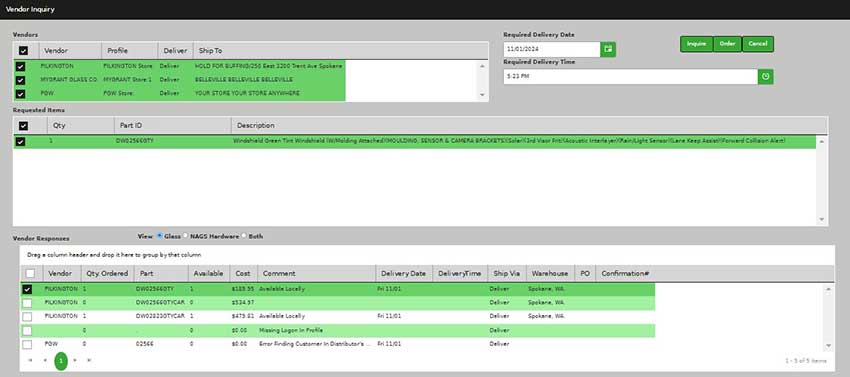
Task: Sort responses by Delivery Date column
Action: coord(404,273)
